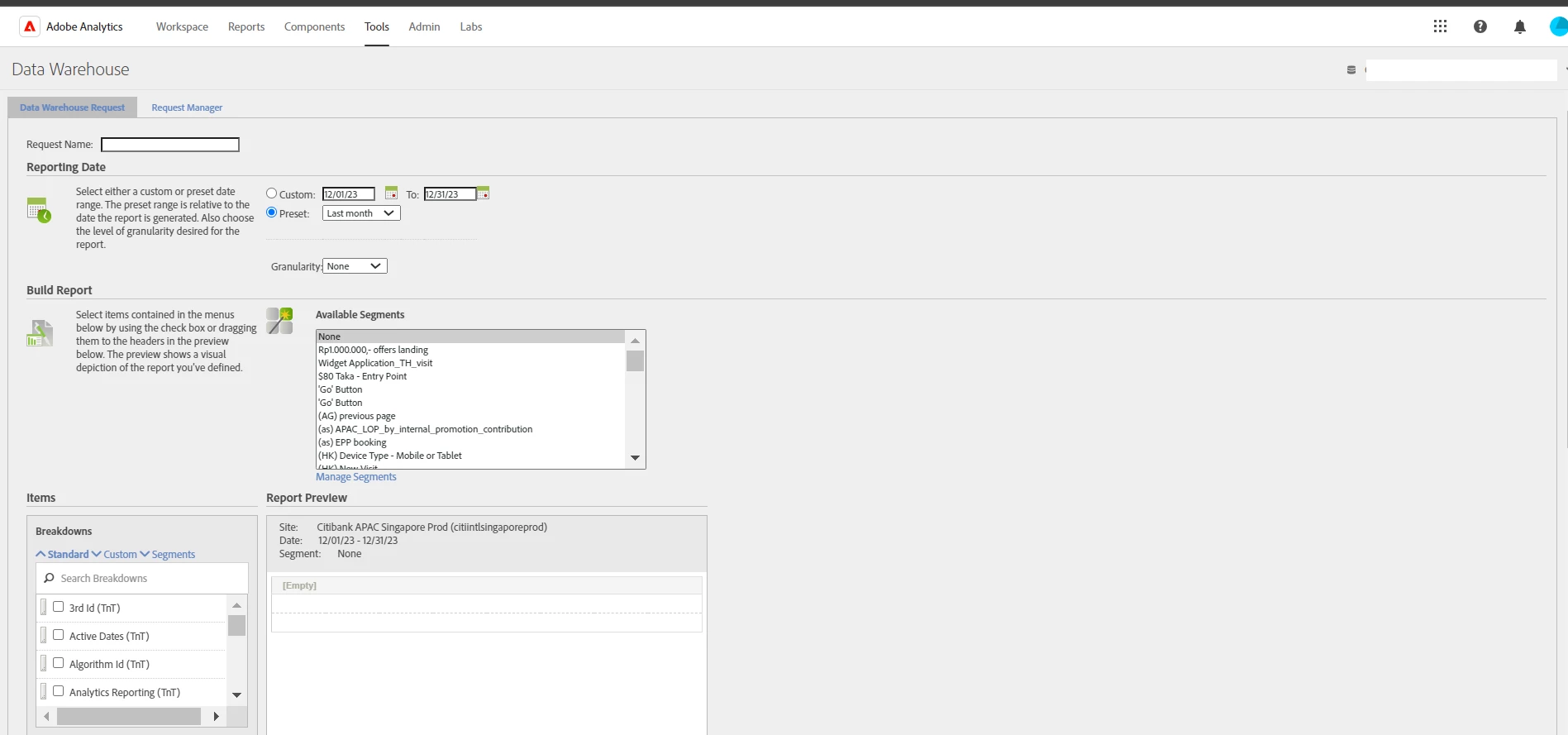
Task: Collapse the Standard breakdowns section
Action: [63, 555]
